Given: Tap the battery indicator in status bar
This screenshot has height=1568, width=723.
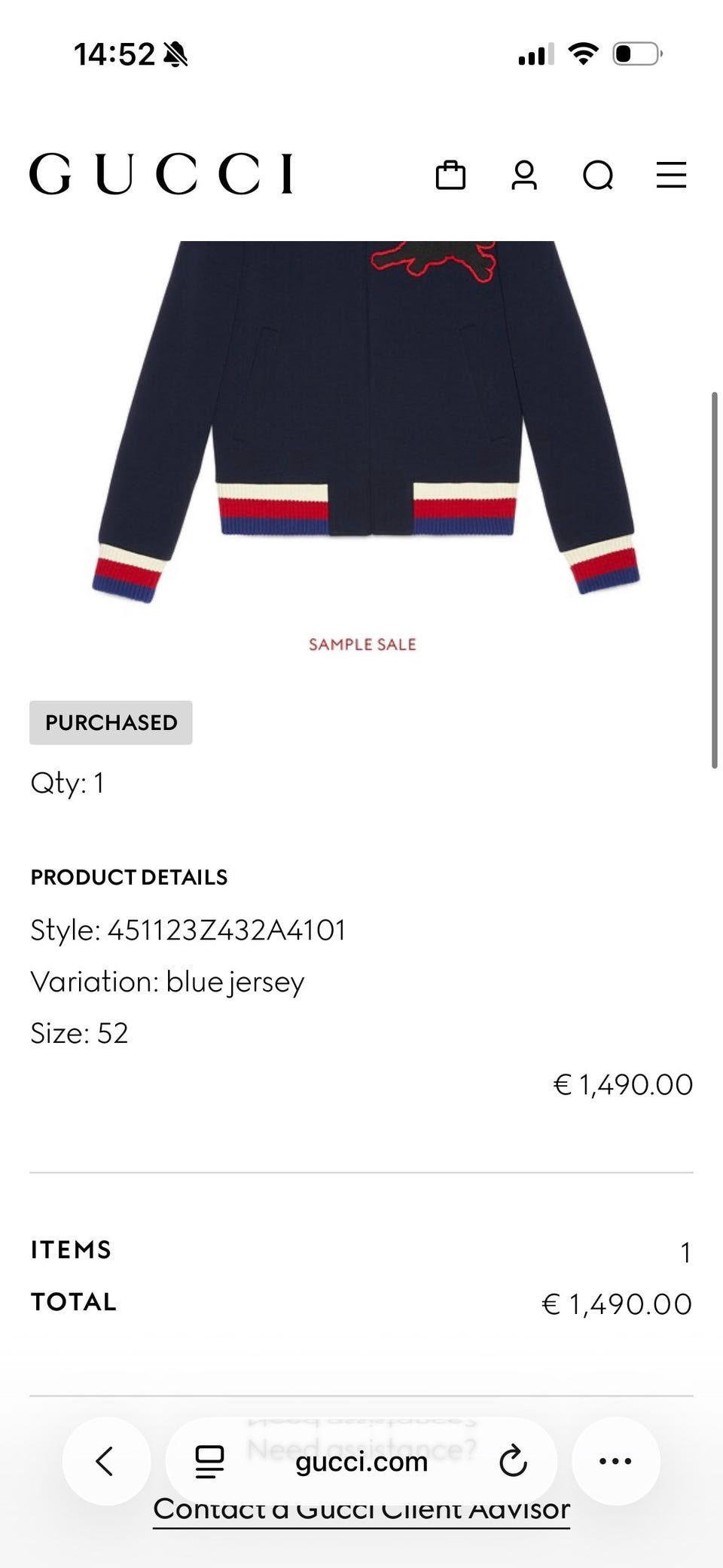Looking at the screenshot, I should tap(637, 54).
